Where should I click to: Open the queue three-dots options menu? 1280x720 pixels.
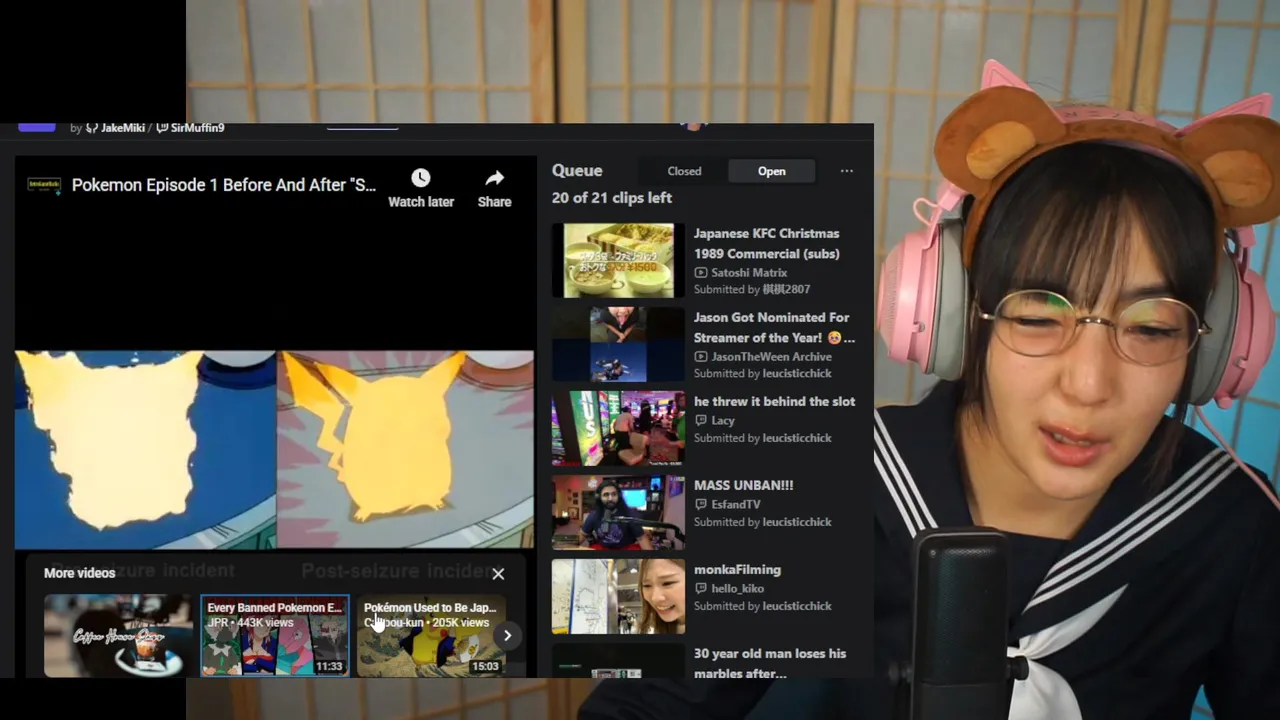point(846,171)
